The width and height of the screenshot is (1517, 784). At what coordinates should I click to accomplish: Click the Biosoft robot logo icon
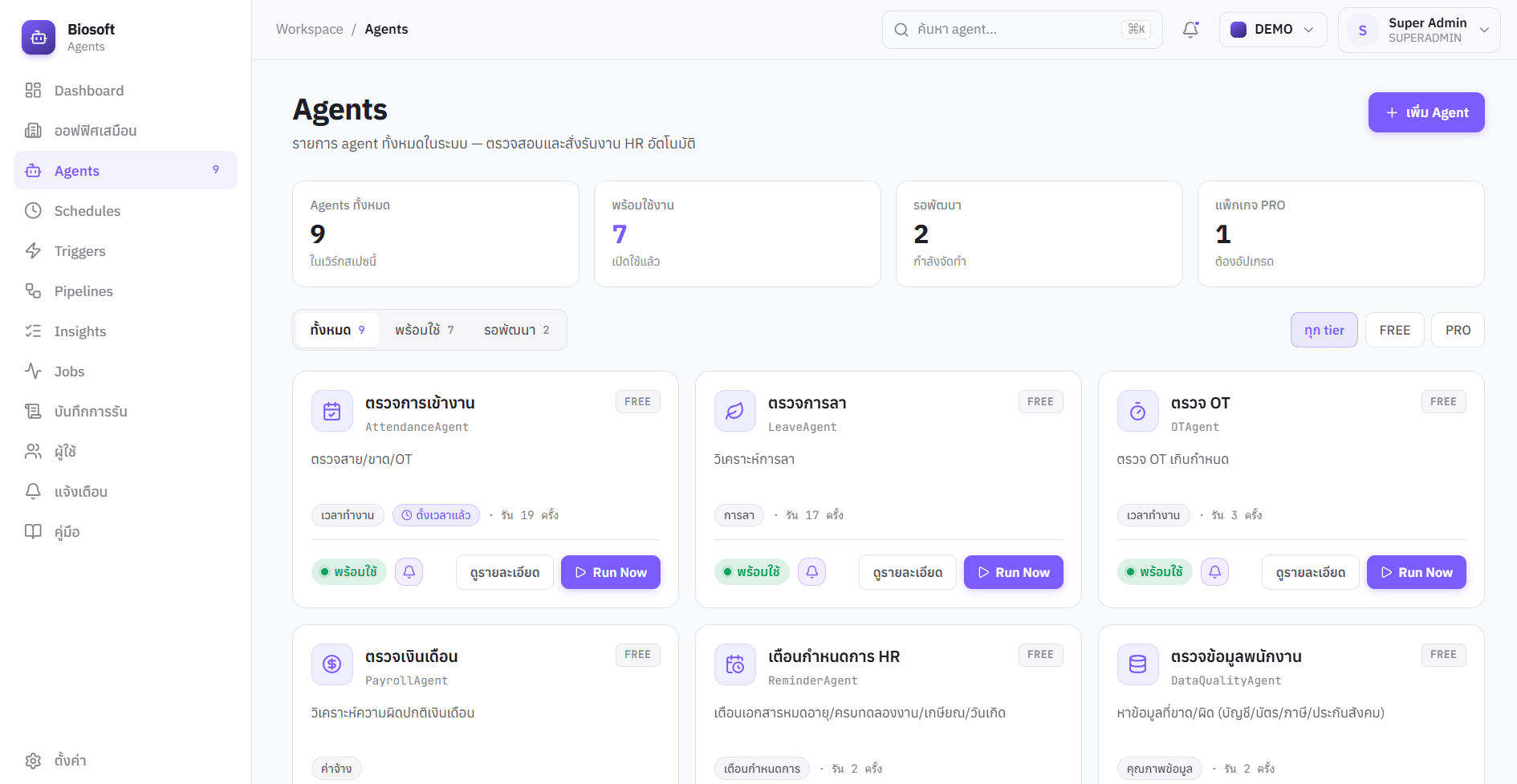39,38
